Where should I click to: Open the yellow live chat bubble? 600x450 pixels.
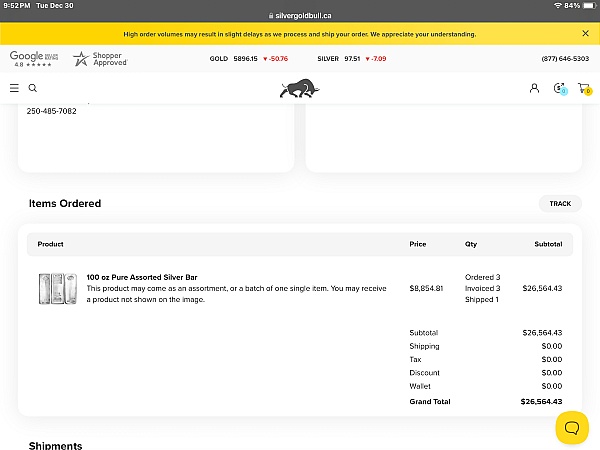(x=572, y=428)
